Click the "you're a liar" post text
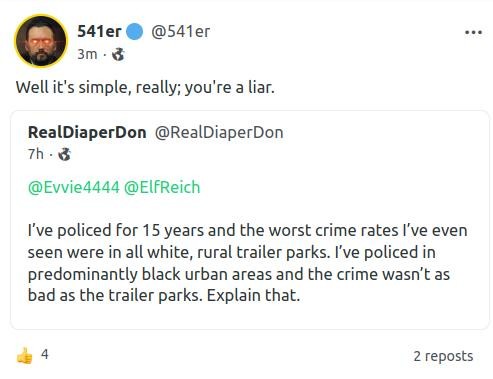Image resolution: width=493 pixels, height=379 pixels. point(230,88)
